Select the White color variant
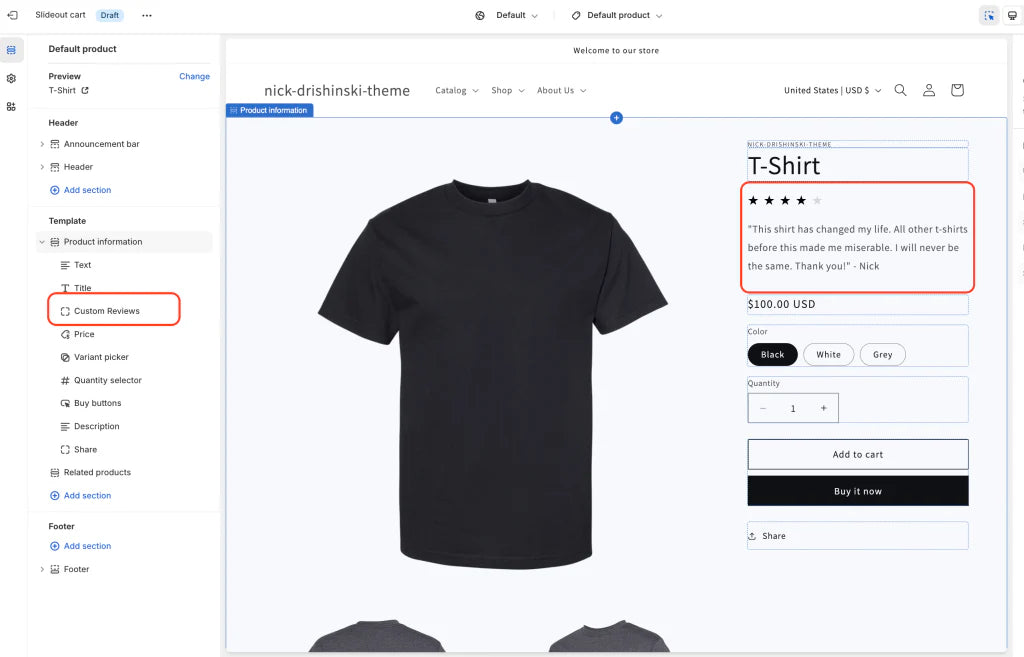This screenshot has width=1024, height=657. 828,354
